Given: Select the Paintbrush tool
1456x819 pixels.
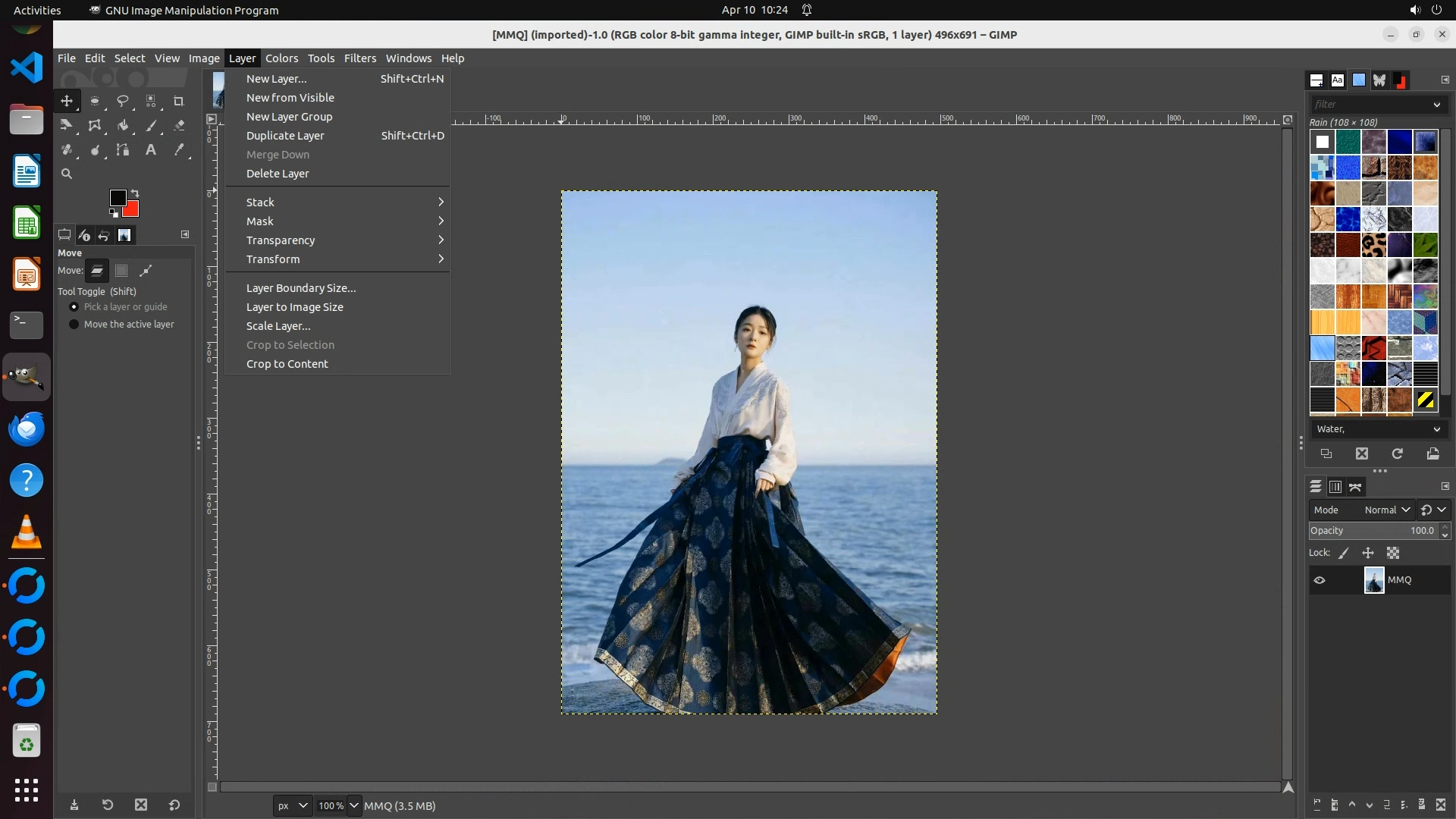Looking at the screenshot, I should click(151, 126).
